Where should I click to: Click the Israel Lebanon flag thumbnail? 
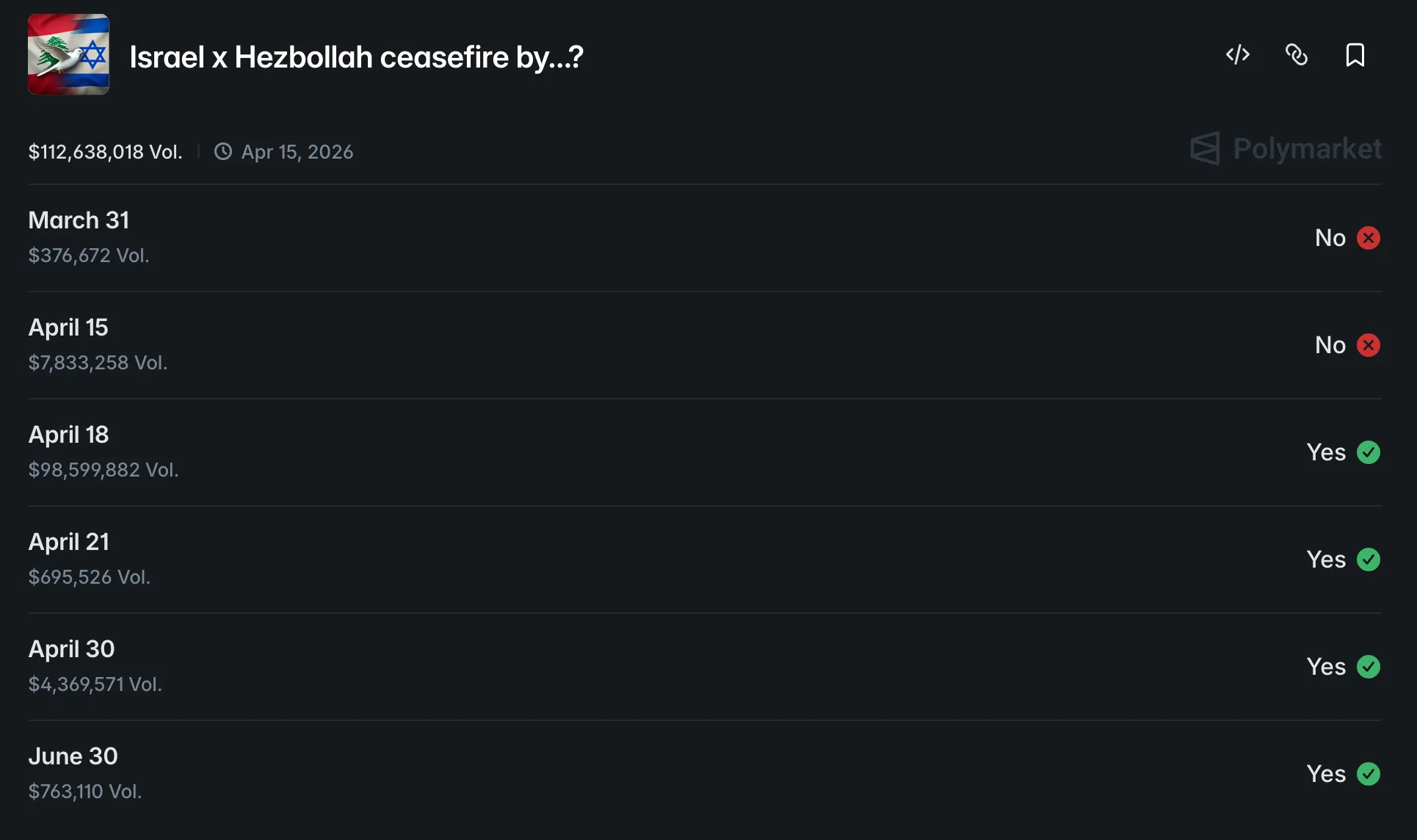point(68,54)
